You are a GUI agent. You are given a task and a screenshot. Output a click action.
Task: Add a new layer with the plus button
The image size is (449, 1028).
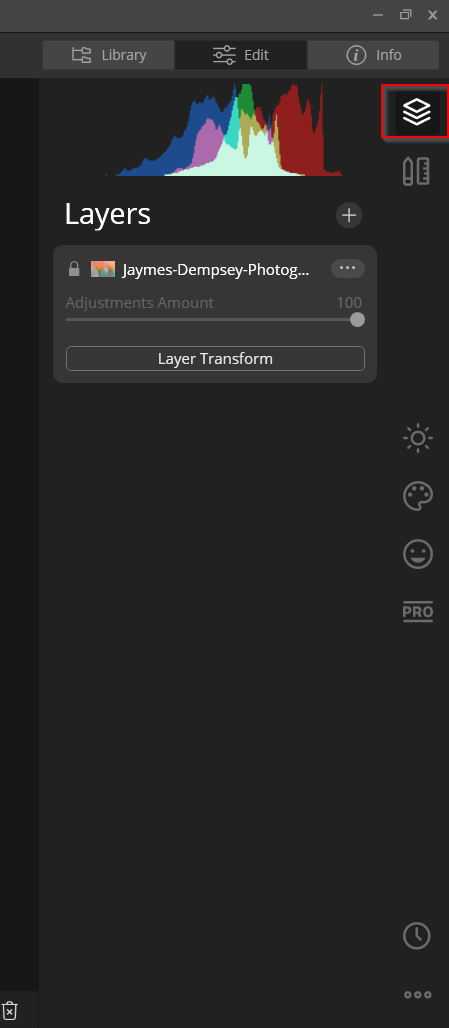[349, 215]
